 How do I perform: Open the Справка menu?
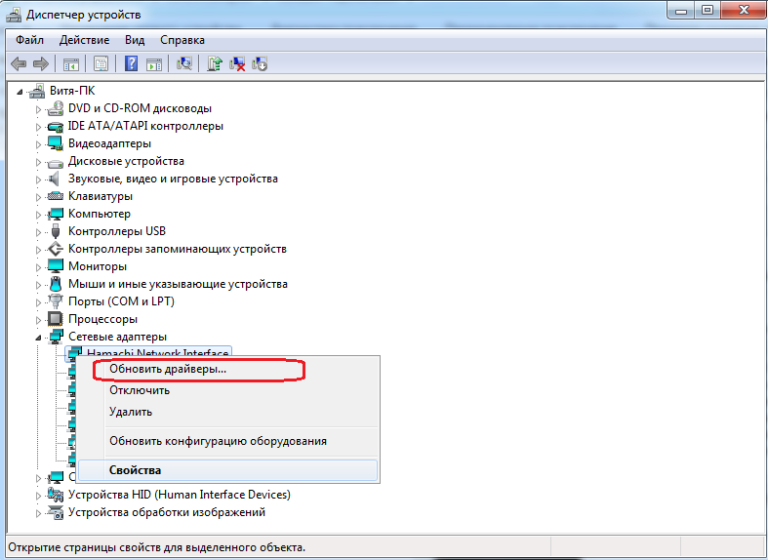coord(182,40)
